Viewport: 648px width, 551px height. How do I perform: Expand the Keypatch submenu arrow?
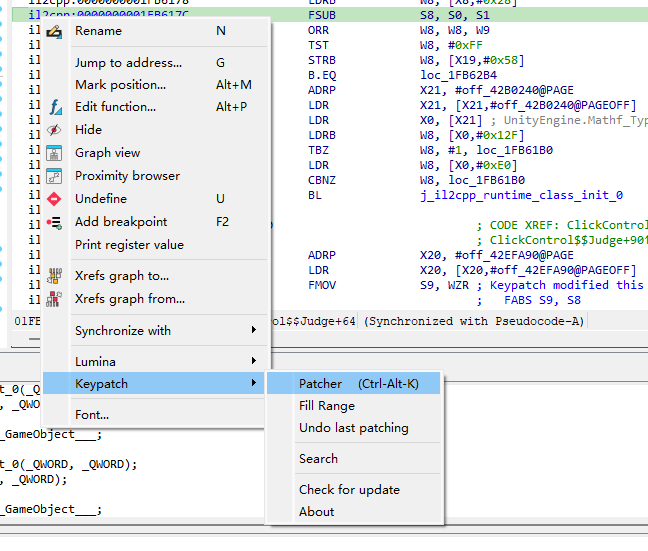point(254,383)
